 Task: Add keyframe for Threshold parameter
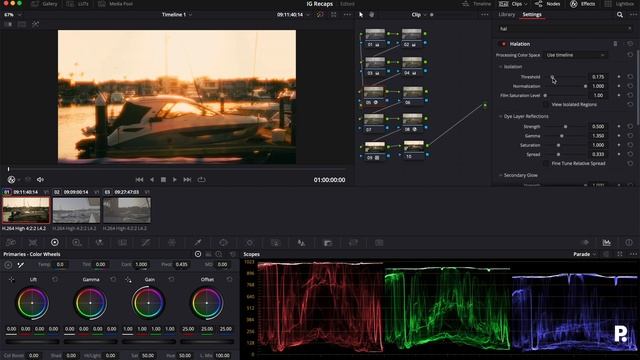click(x=619, y=77)
